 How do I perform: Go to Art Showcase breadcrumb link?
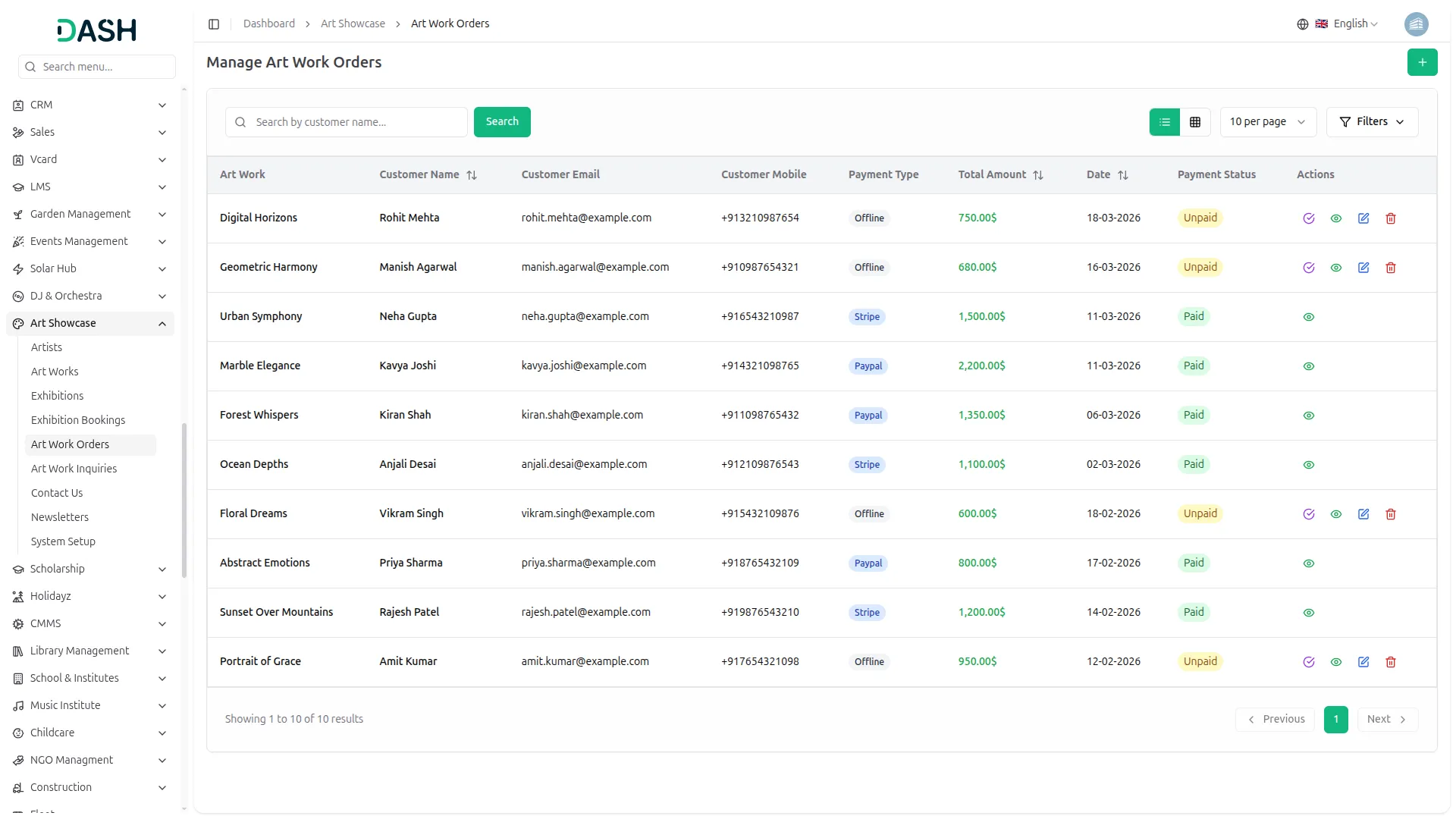pos(353,24)
